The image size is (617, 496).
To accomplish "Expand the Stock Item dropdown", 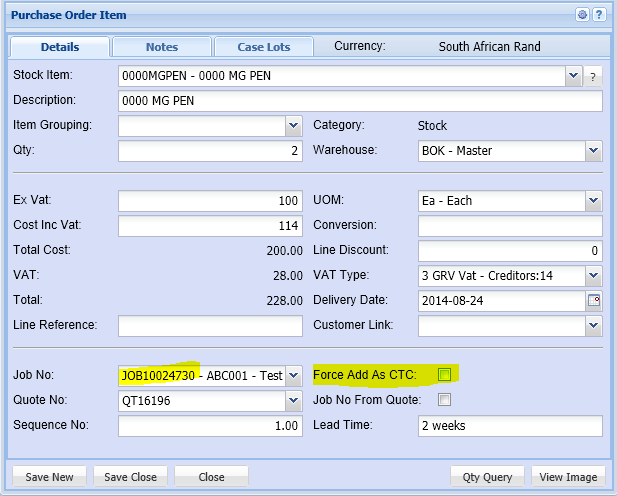I will [x=573, y=76].
